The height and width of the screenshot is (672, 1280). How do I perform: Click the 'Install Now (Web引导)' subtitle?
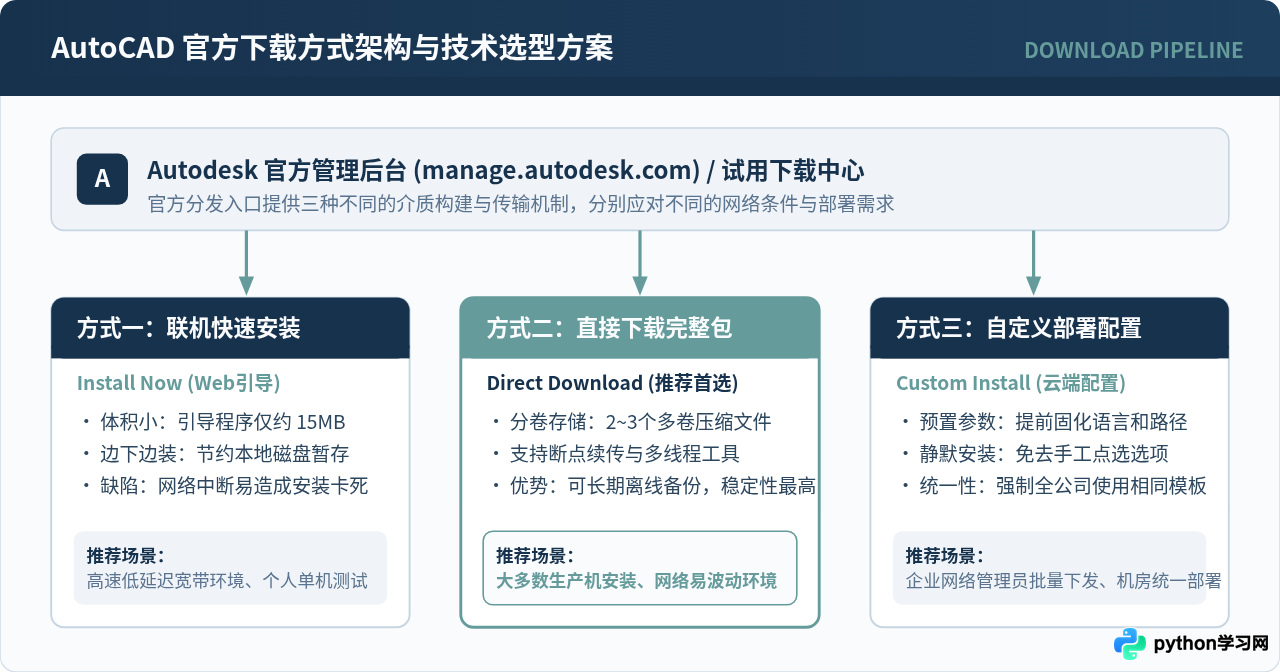point(178,383)
